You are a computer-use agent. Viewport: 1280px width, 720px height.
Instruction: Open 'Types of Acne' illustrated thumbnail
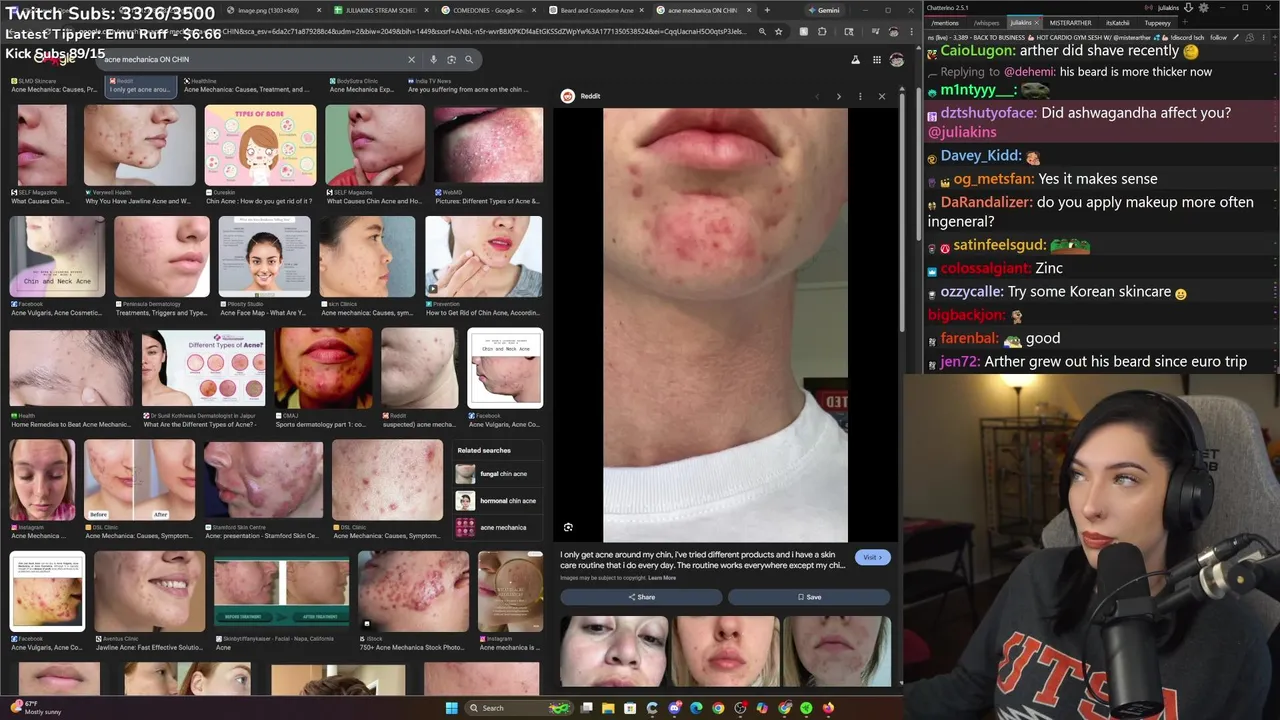(x=260, y=145)
